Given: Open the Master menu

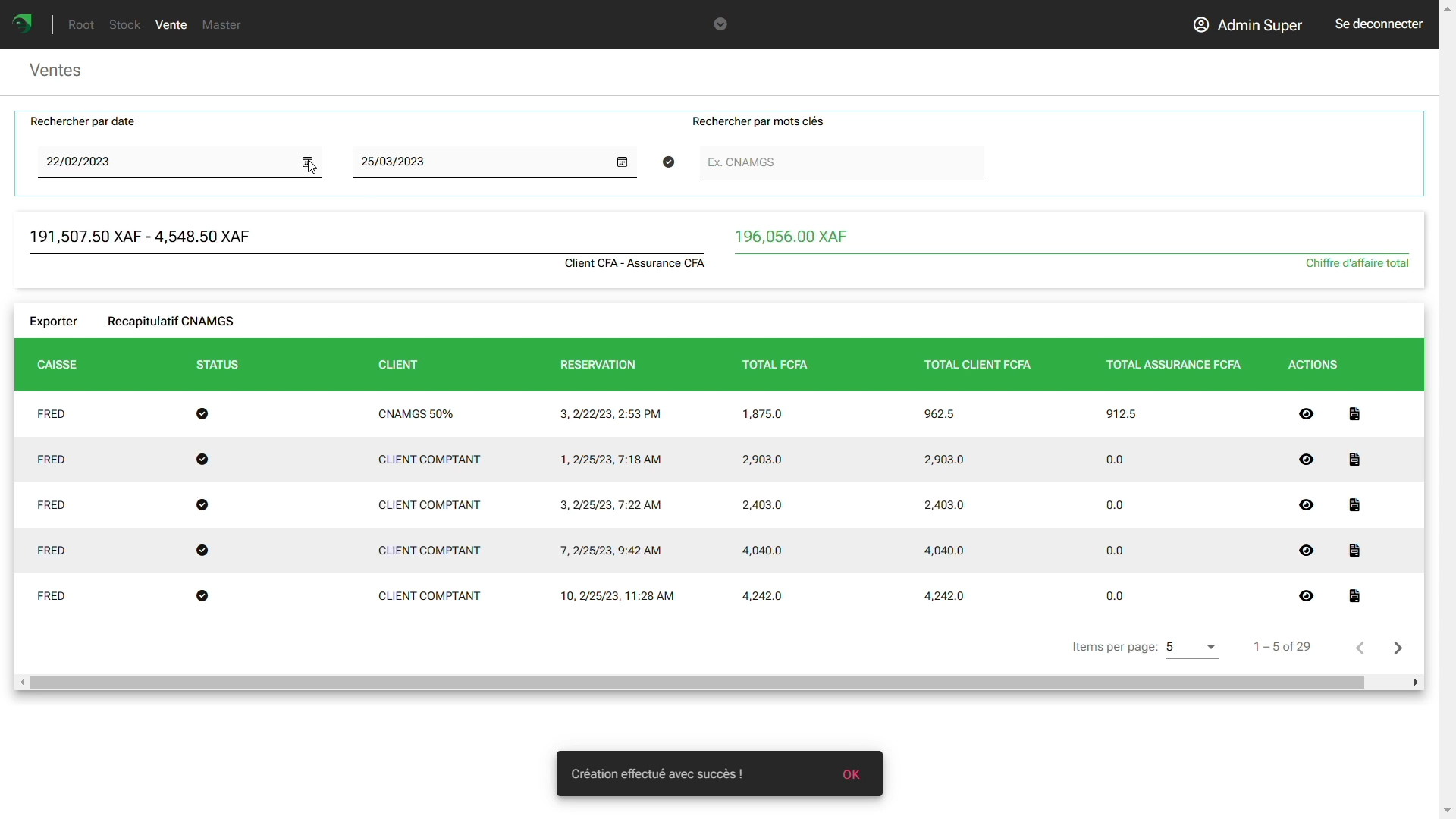Looking at the screenshot, I should click(221, 25).
